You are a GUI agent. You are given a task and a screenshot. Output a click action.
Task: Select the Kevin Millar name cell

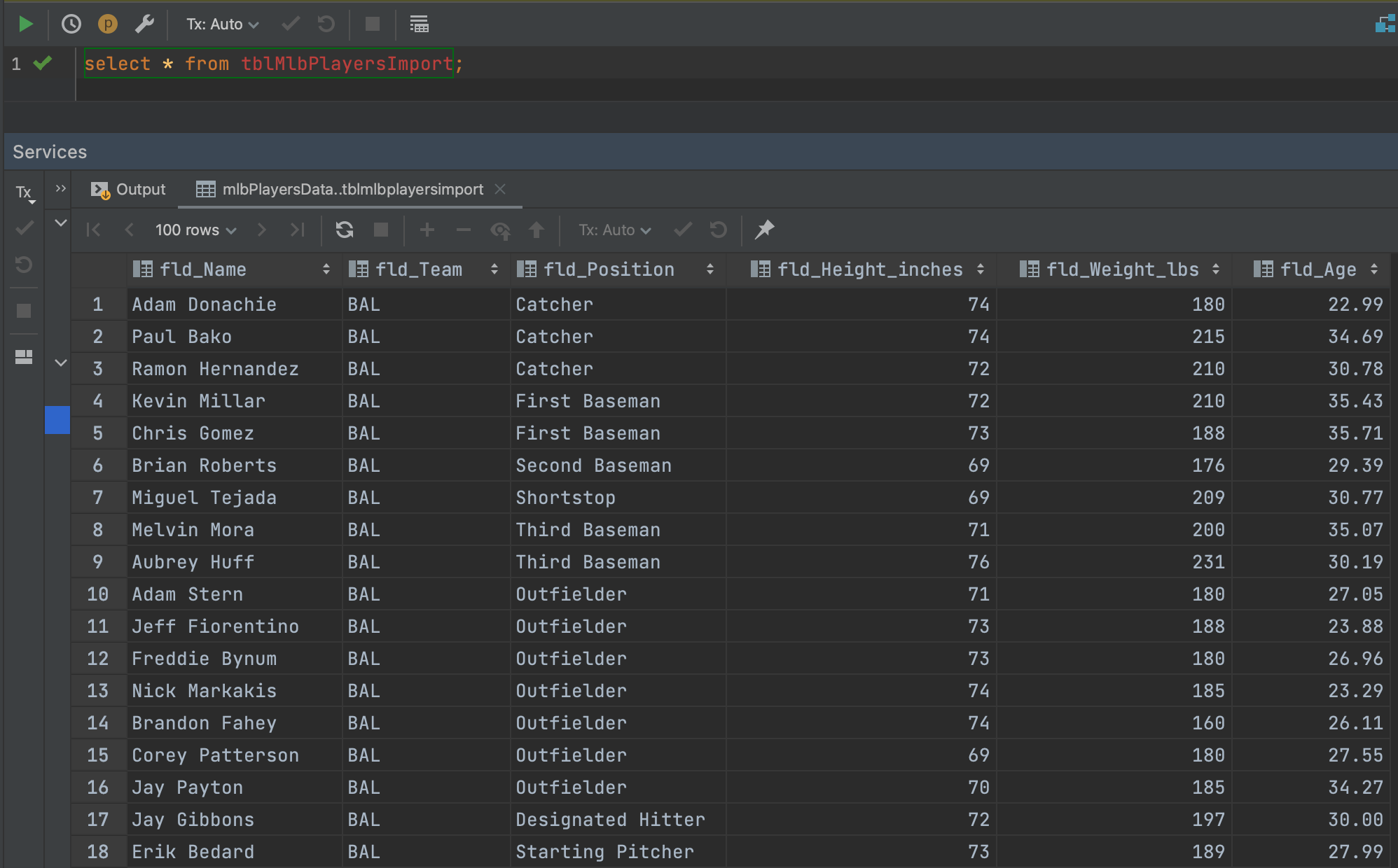[198, 401]
